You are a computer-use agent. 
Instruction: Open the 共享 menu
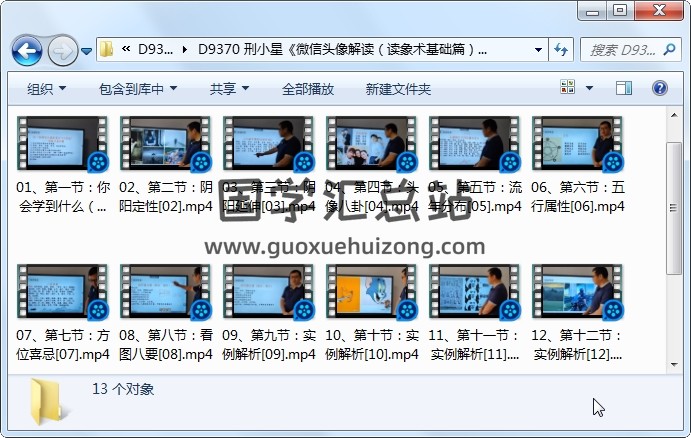229,89
